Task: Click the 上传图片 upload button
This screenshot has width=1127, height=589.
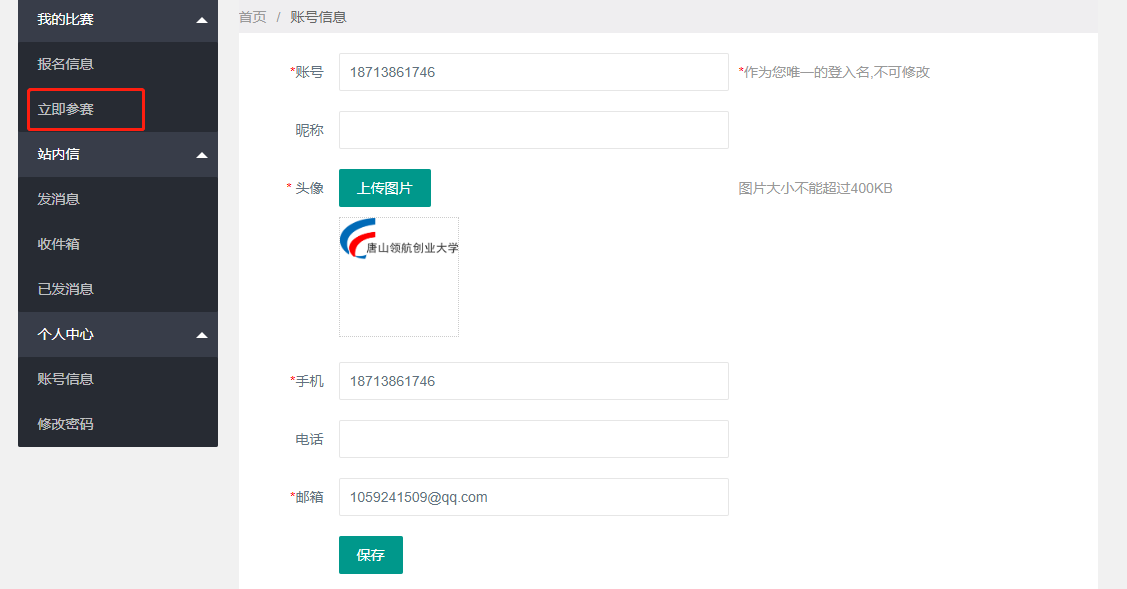Action: click(x=385, y=188)
